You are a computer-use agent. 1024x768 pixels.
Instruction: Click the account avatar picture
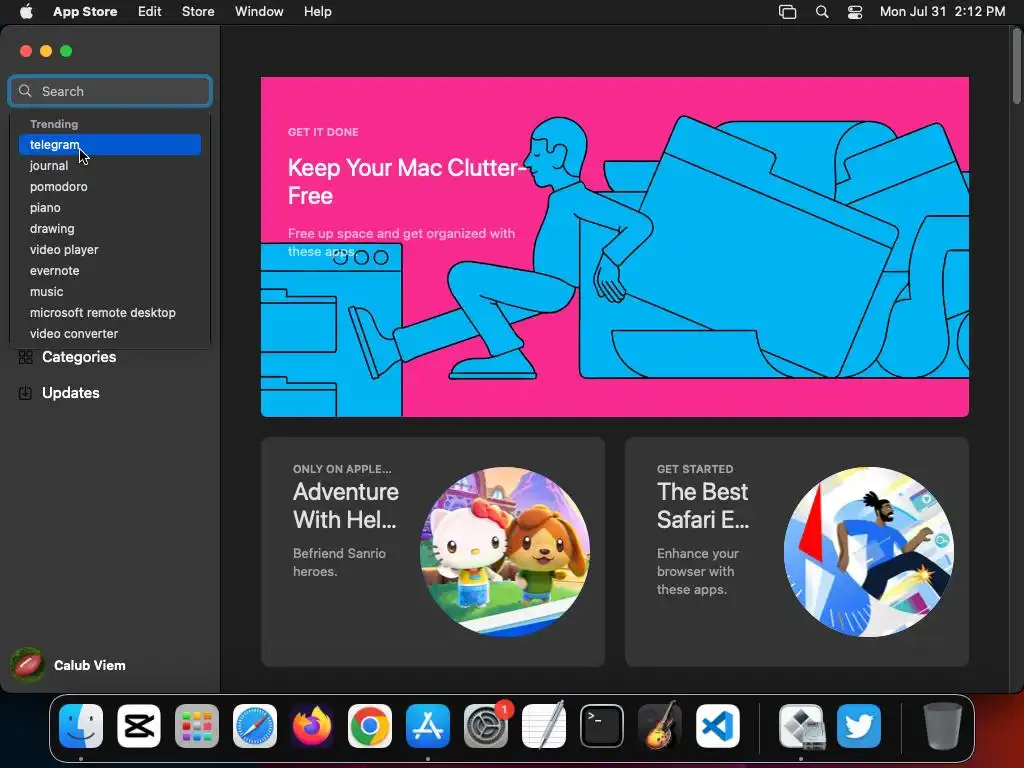click(27, 665)
